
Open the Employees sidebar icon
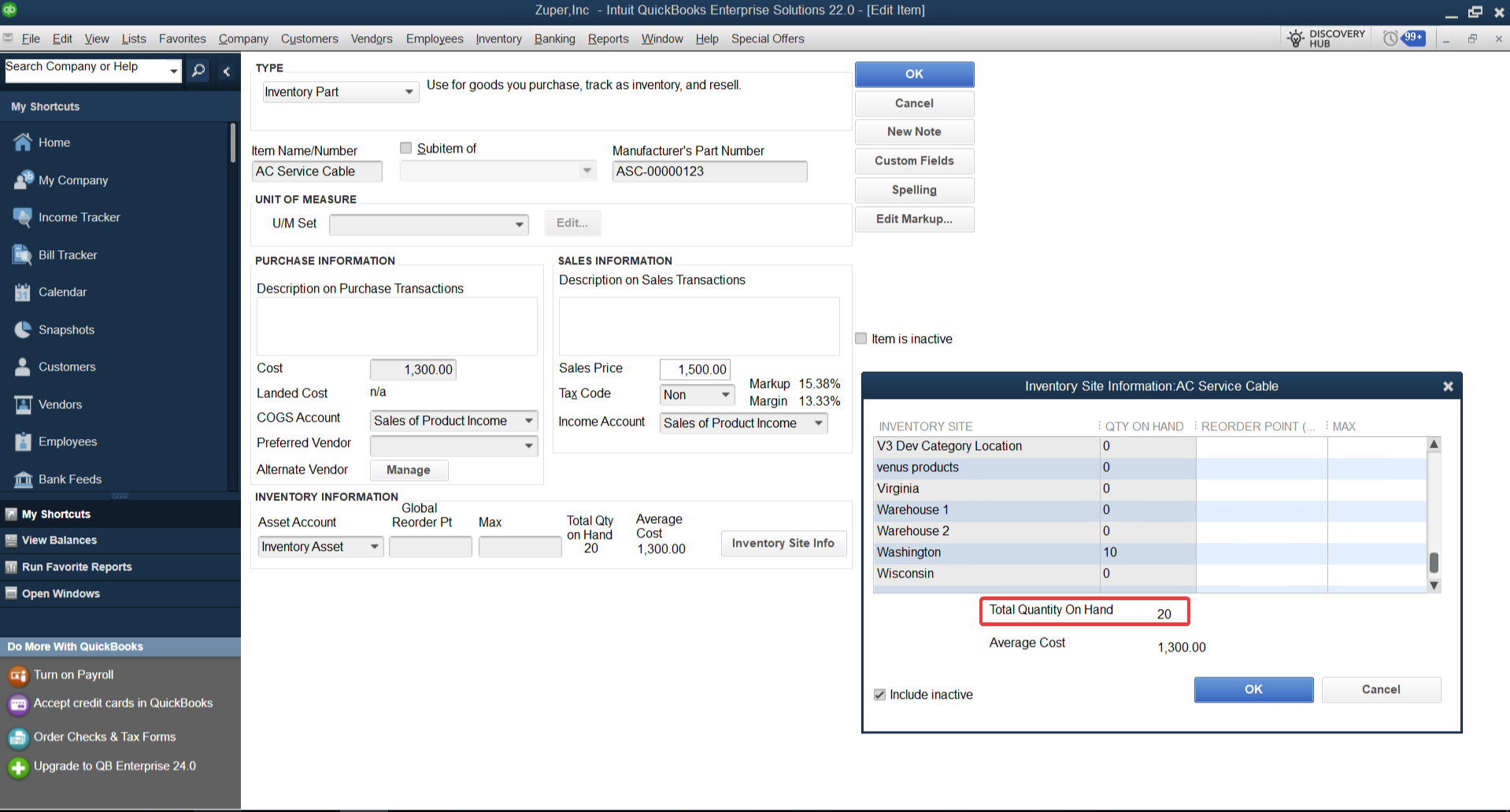(x=23, y=441)
